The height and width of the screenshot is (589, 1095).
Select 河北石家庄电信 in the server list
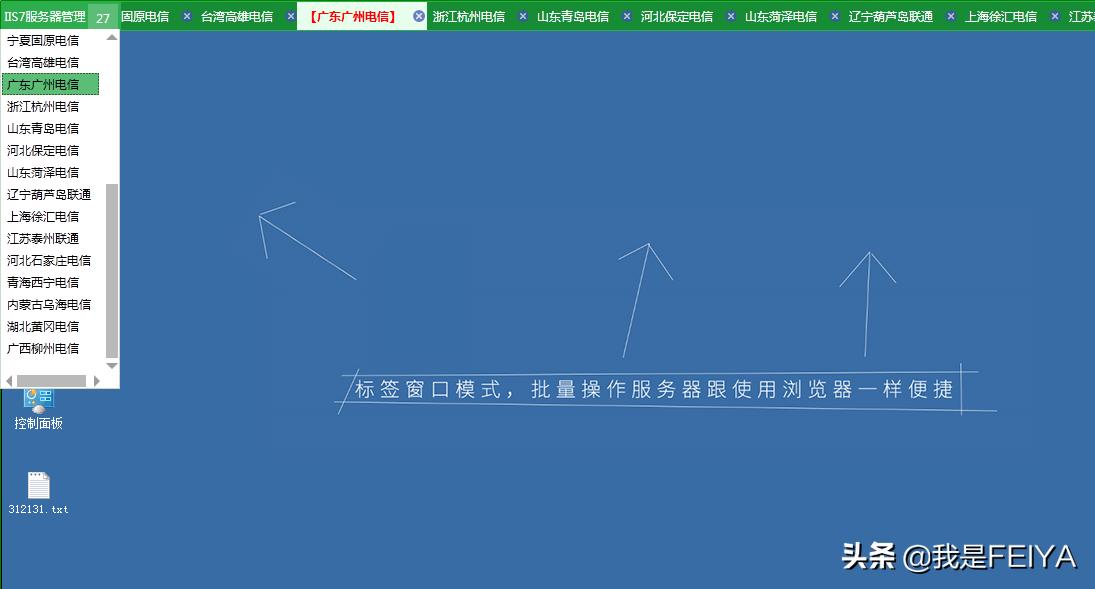[50, 260]
